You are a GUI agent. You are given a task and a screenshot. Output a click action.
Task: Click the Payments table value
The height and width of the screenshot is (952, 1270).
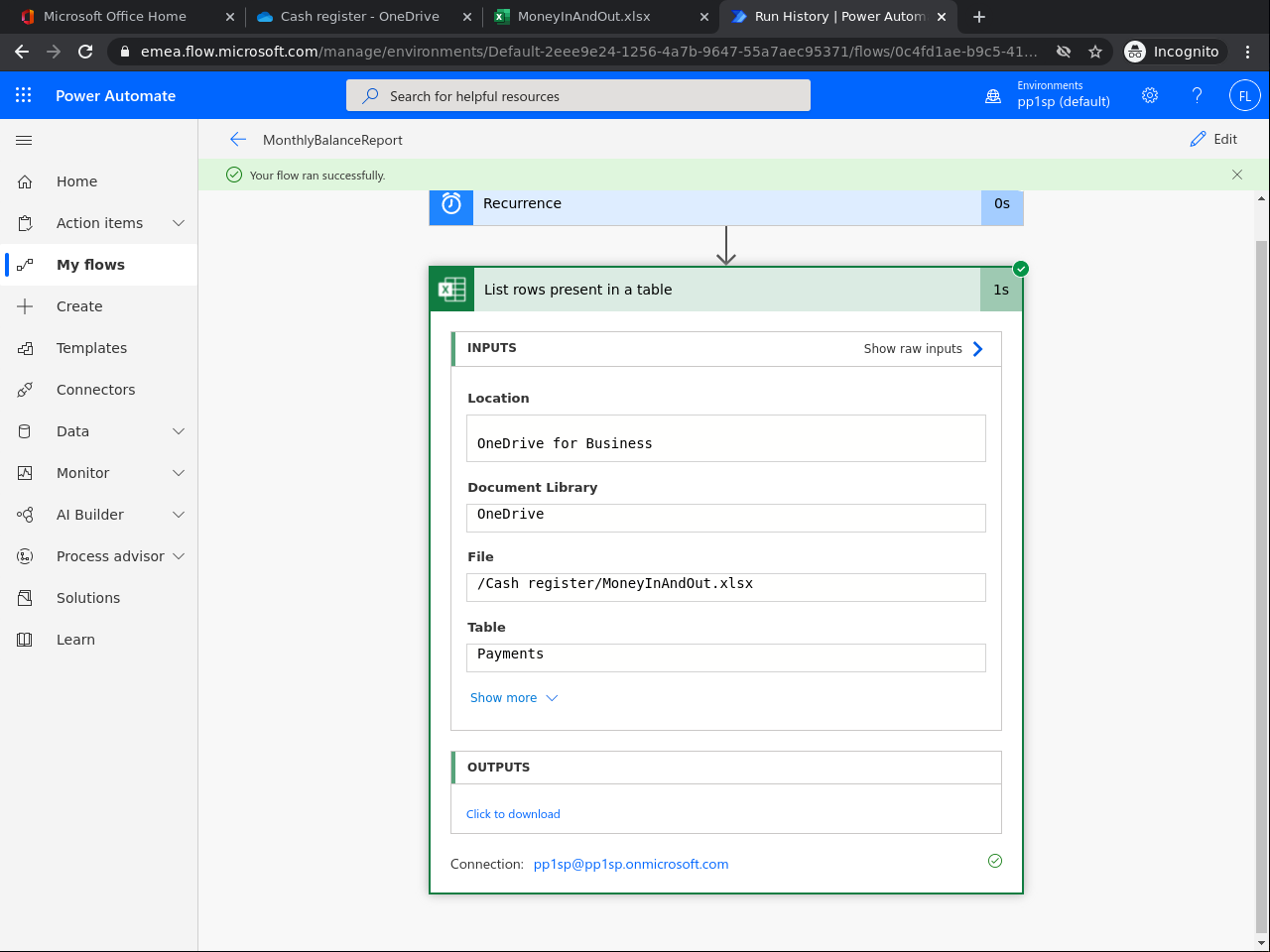726,657
